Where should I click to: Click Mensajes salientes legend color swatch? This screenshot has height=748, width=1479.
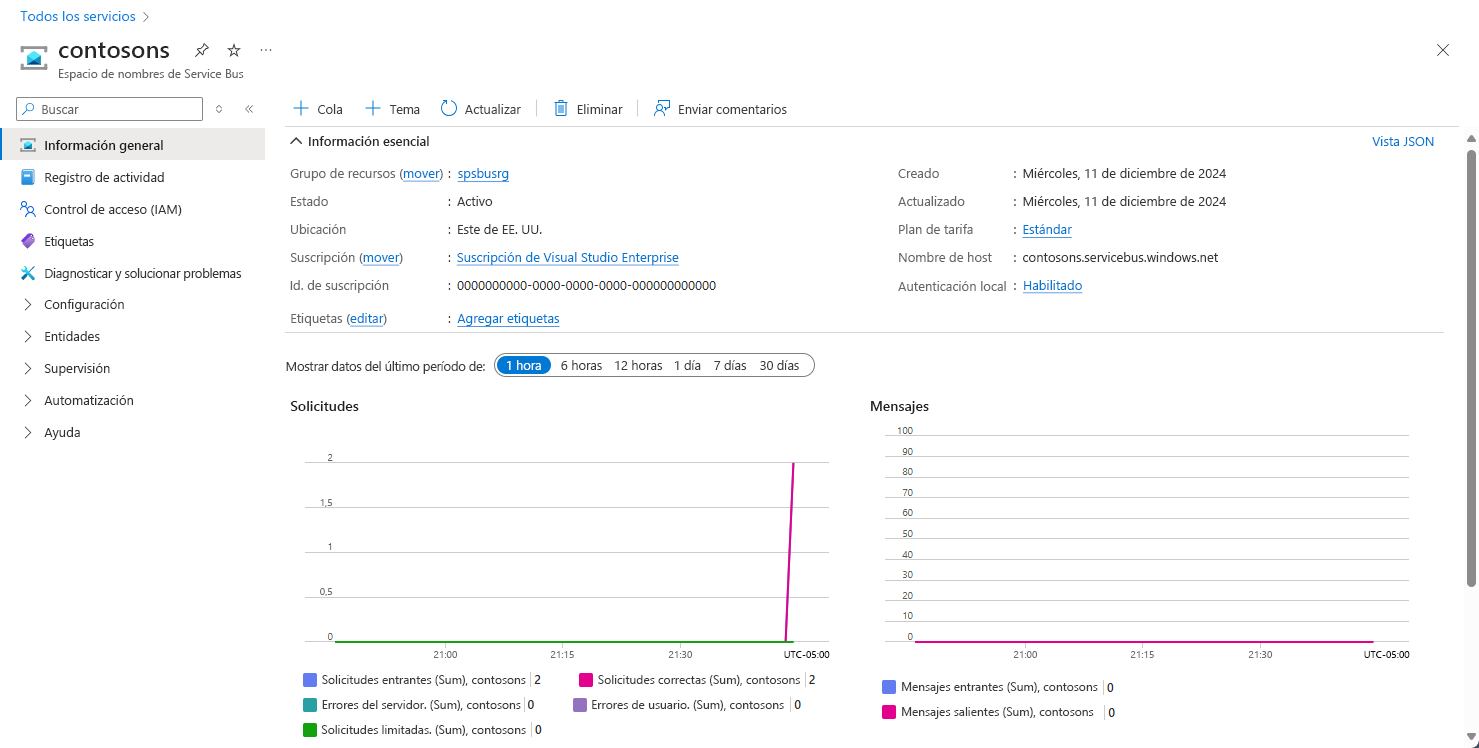tap(889, 712)
